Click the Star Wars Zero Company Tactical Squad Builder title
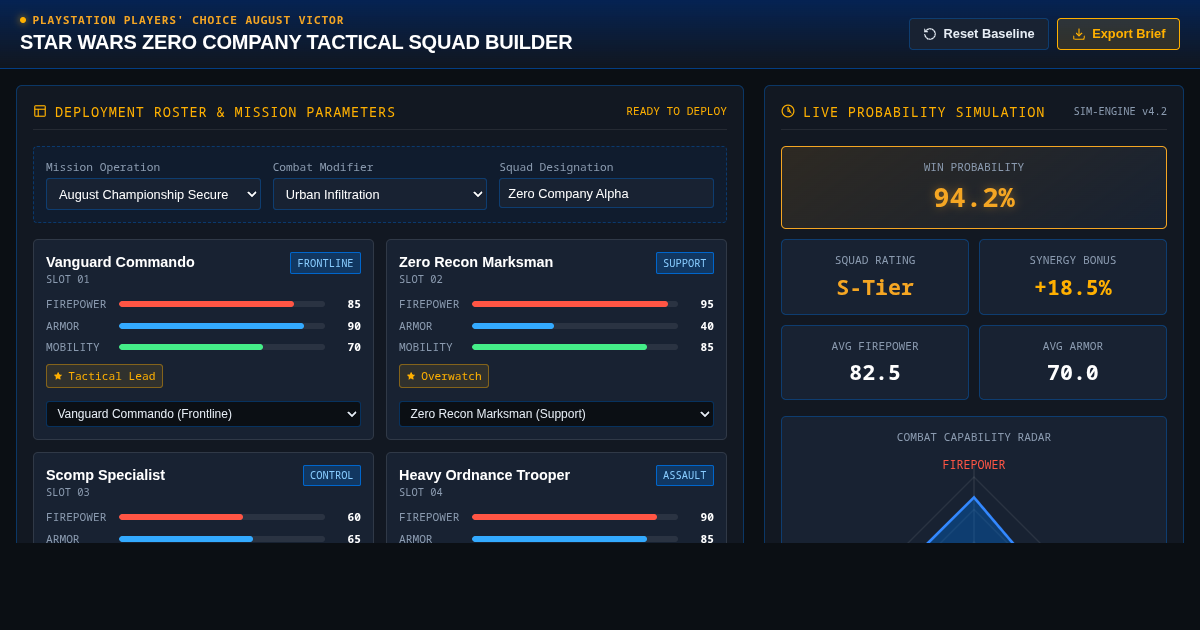The height and width of the screenshot is (630, 1200). pyautogui.click(x=296, y=42)
